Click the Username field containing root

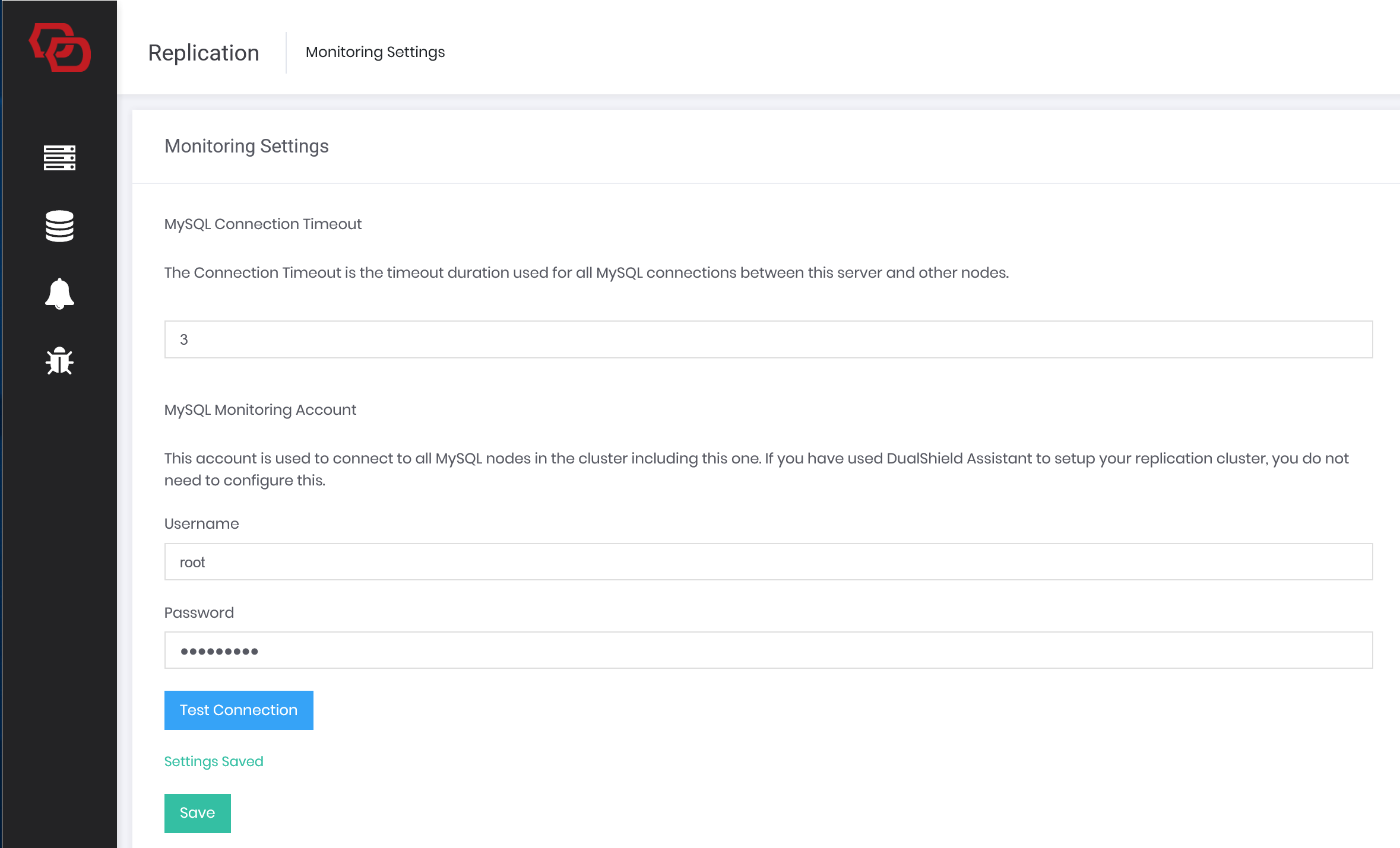(768, 562)
